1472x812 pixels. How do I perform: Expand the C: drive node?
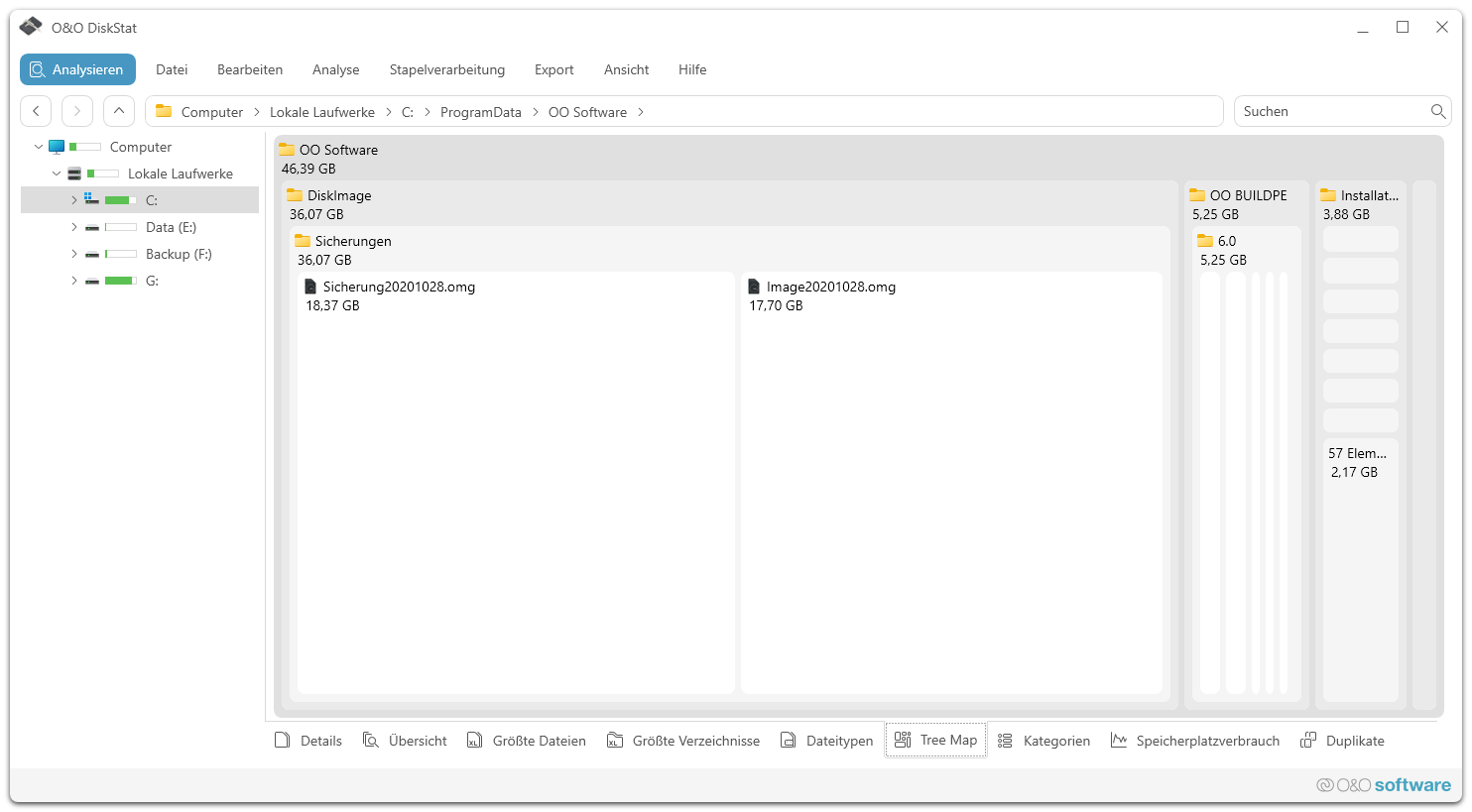[73, 200]
